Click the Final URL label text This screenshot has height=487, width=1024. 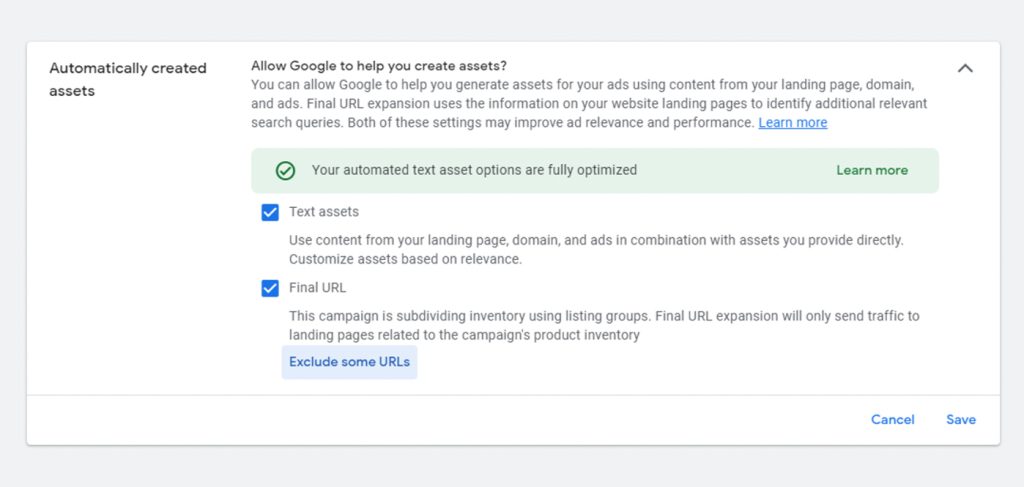pos(317,288)
